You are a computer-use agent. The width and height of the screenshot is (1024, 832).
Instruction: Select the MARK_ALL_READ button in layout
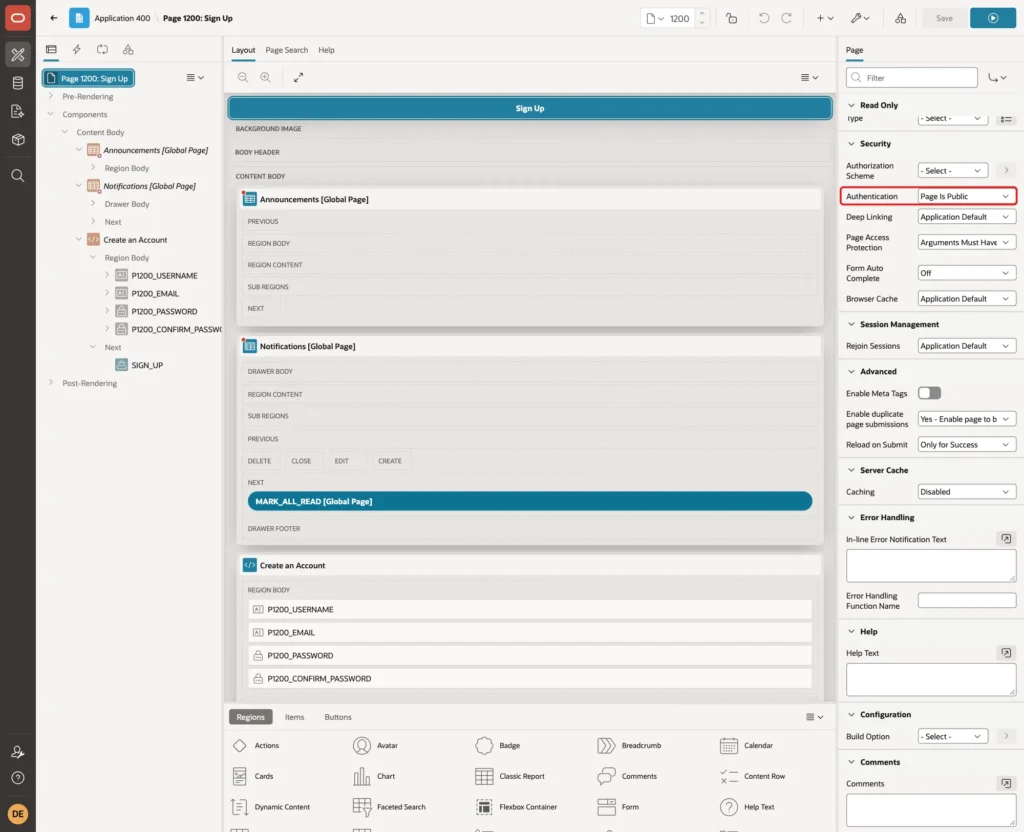(x=530, y=502)
